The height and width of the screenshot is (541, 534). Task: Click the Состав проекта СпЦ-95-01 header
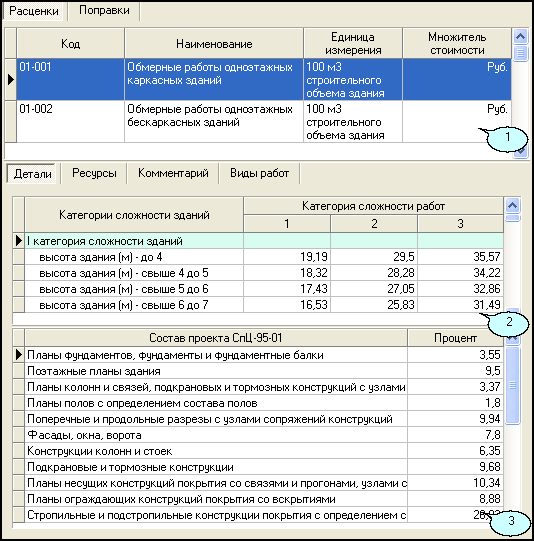pyautogui.click(x=216, y=338)
